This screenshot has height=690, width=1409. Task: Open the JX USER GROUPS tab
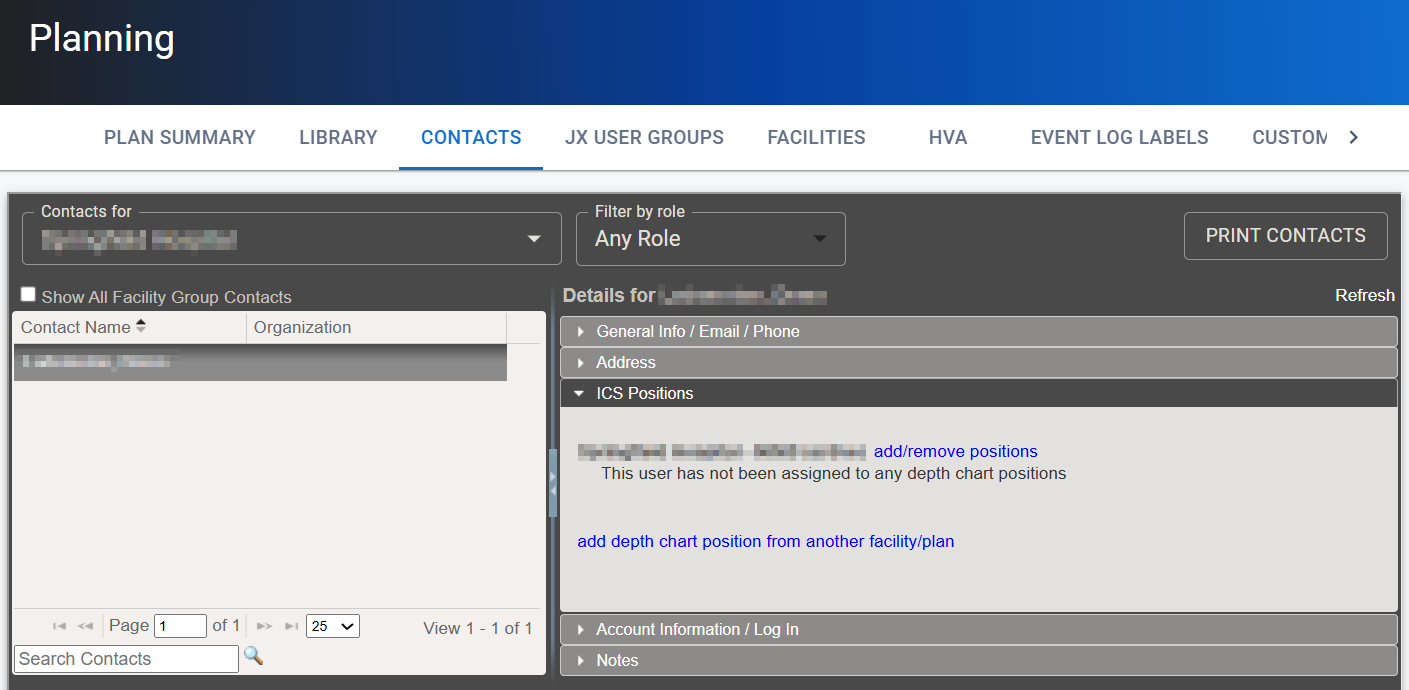pyautogui.click(x=644, y=137)
